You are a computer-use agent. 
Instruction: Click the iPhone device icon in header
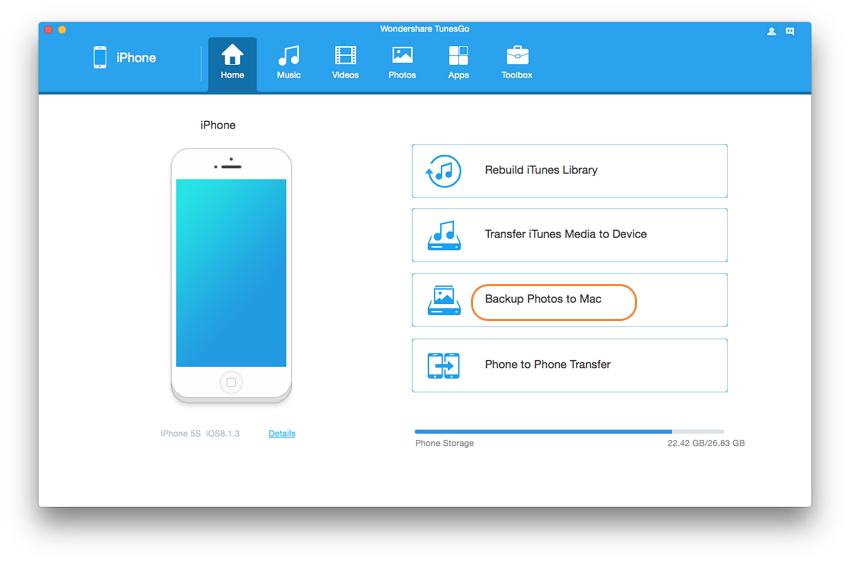(x=100, y=57)
